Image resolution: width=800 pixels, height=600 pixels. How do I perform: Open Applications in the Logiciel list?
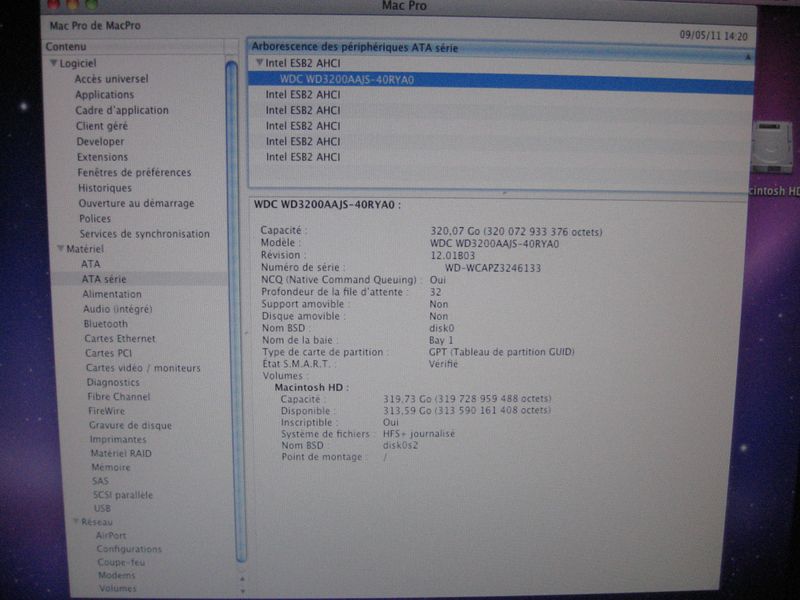[x=105, y=95]
